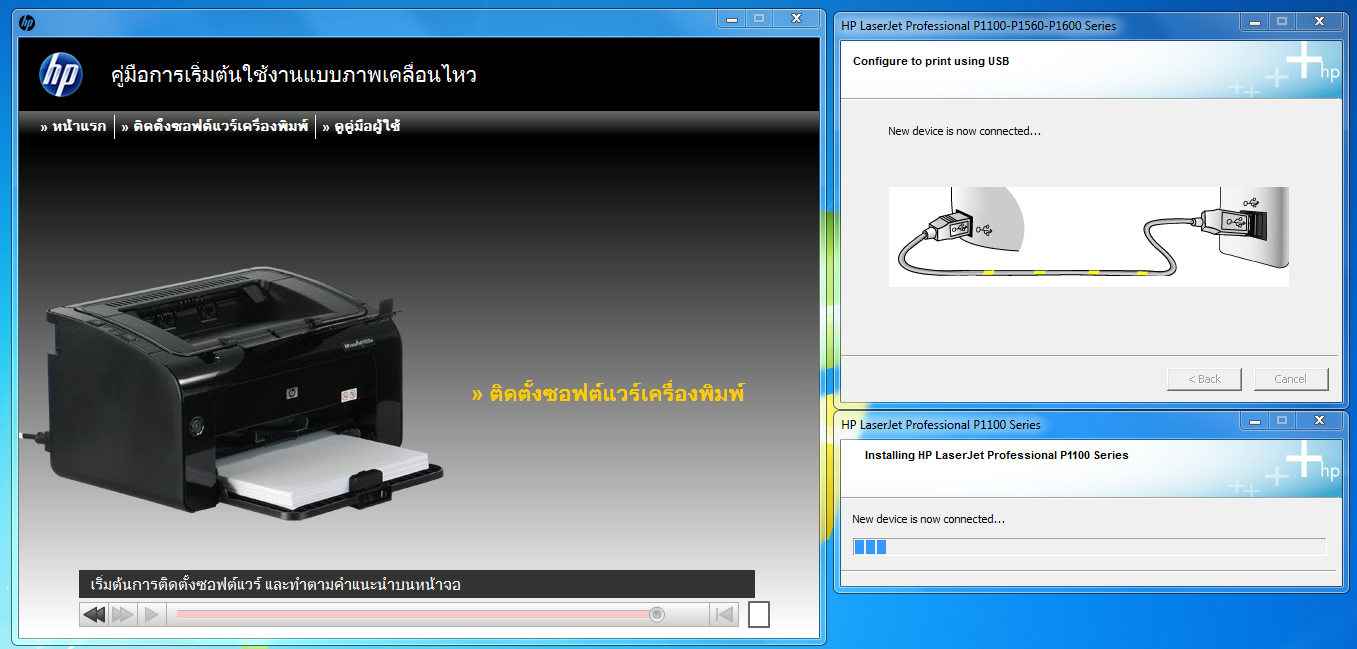Click the HP icon in the guide title bar
This screenshot has height=649, width=1357.
click(27, 22)
